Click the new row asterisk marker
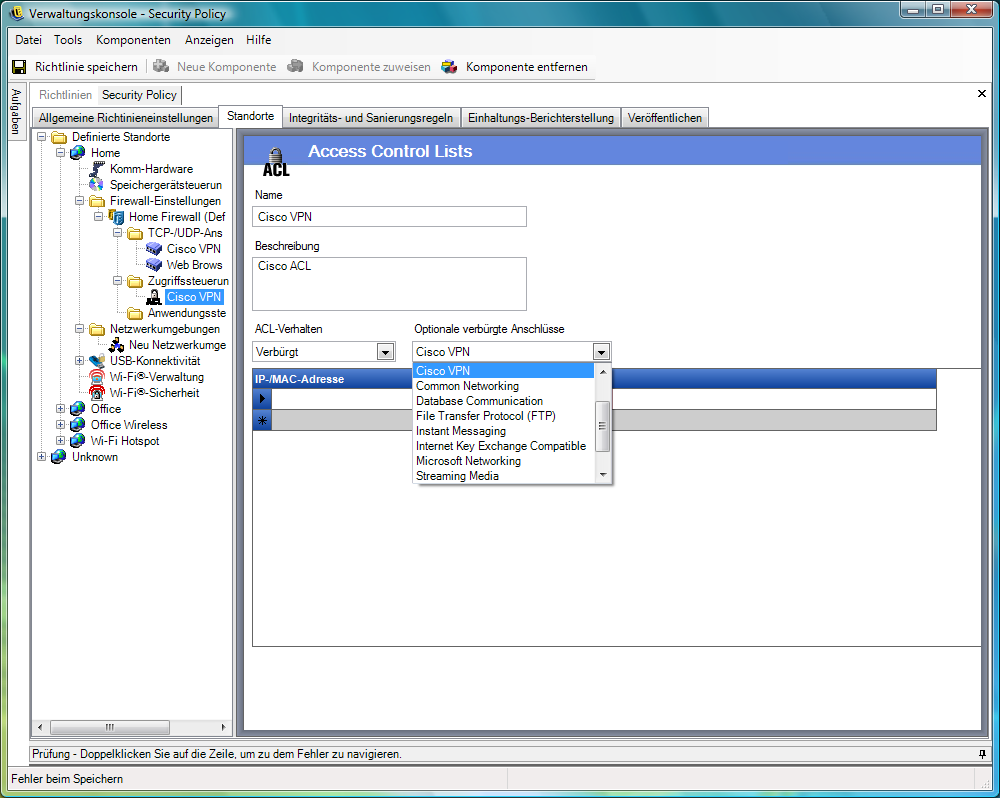This screenshot has width=1000, height=798. (262, 420)
